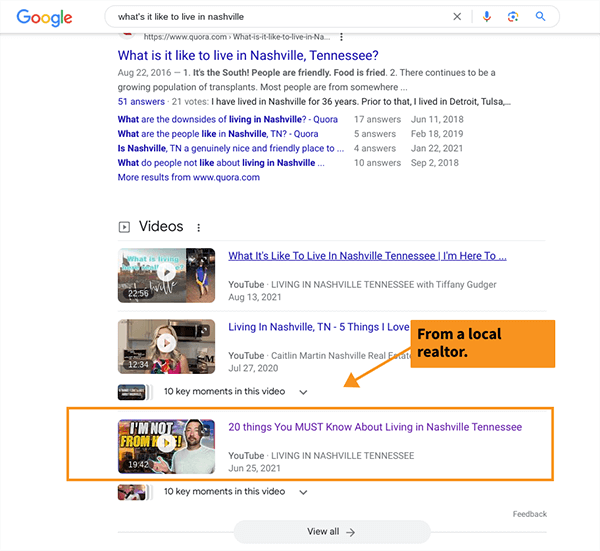Click the Quora URL breadcrumb text

(x=236, y=37)
